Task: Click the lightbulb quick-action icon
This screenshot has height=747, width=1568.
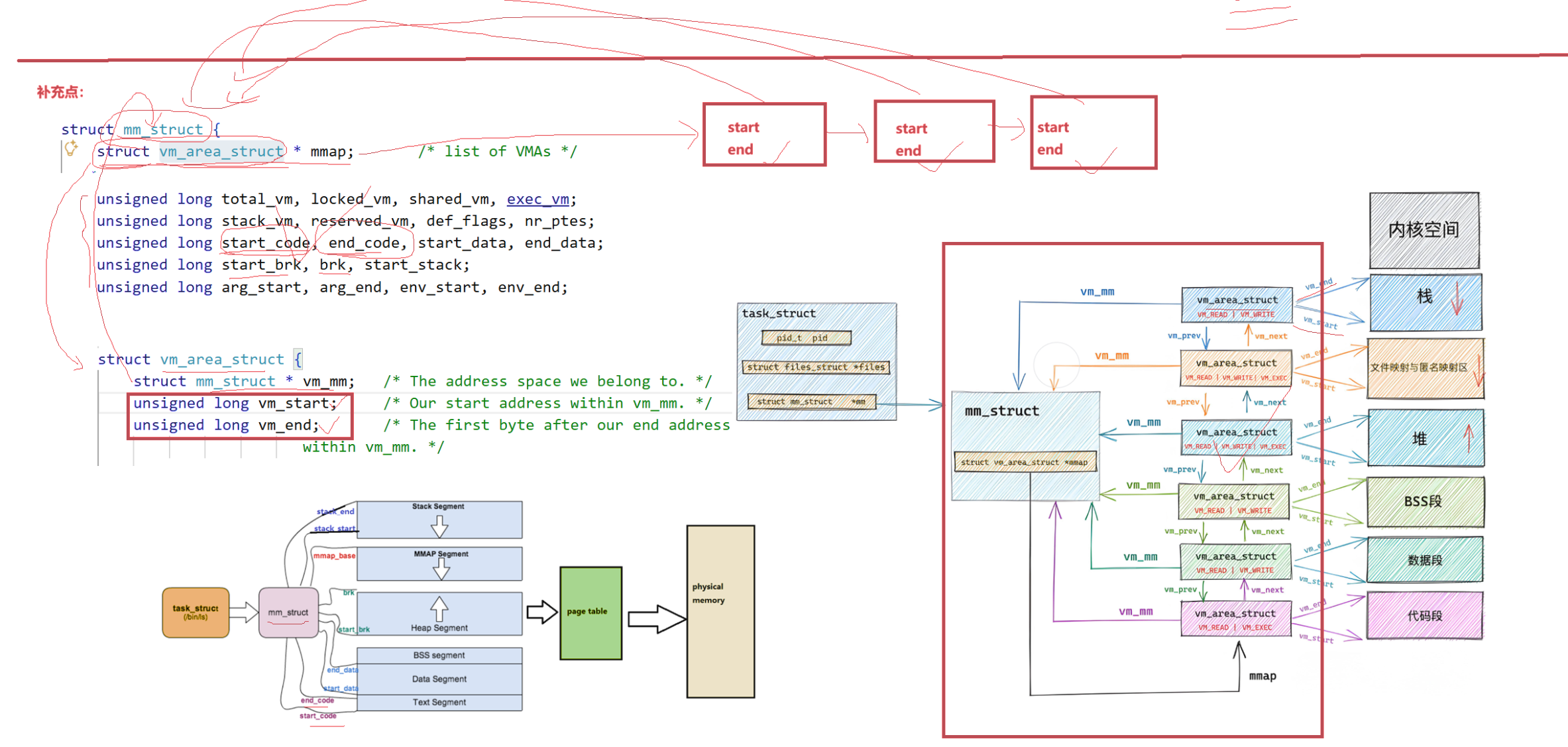Action: (71, 149)
